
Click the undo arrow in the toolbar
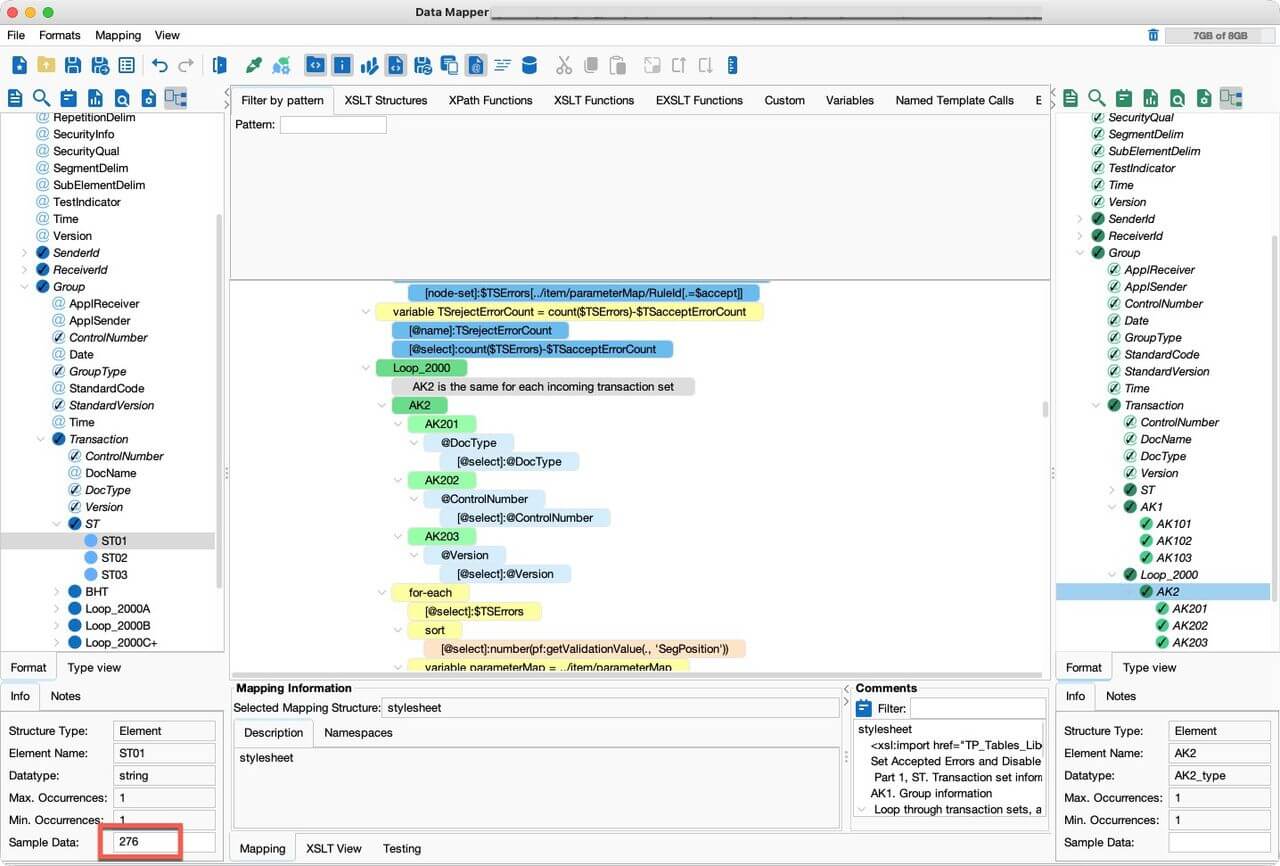(x=159, y=66)
